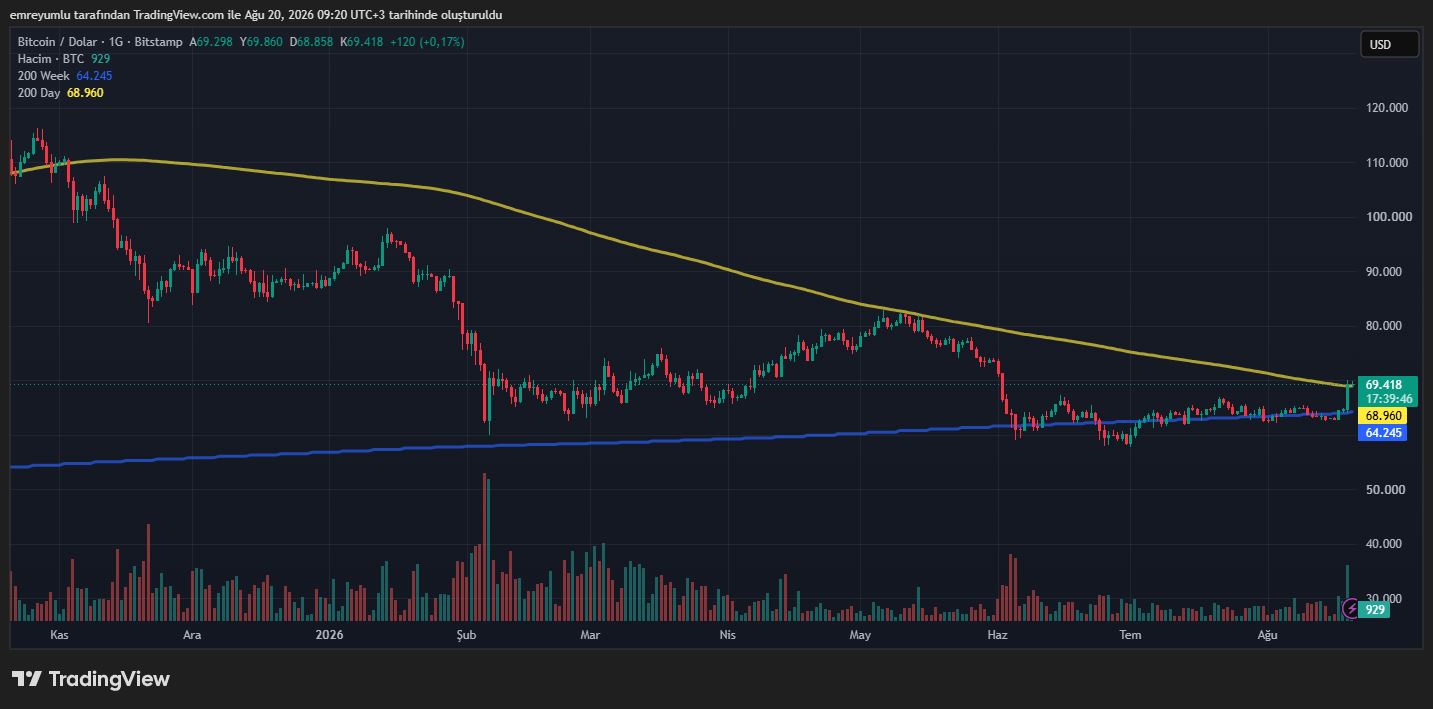Click the yellow 68.960 price tag
This screenshot has width=1433, height=709.
tap(1384, 415)
